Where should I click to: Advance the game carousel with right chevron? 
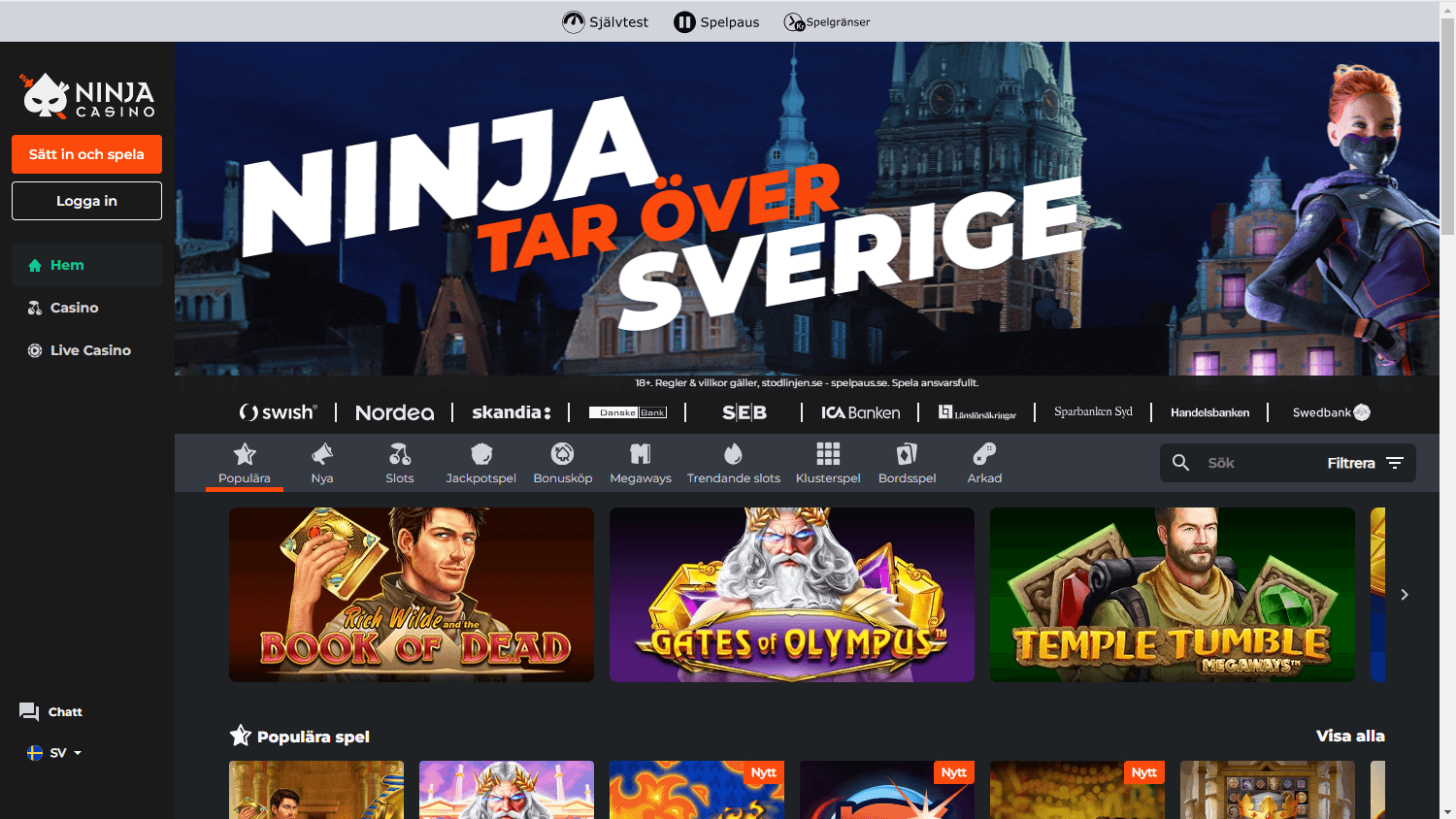1405,595
